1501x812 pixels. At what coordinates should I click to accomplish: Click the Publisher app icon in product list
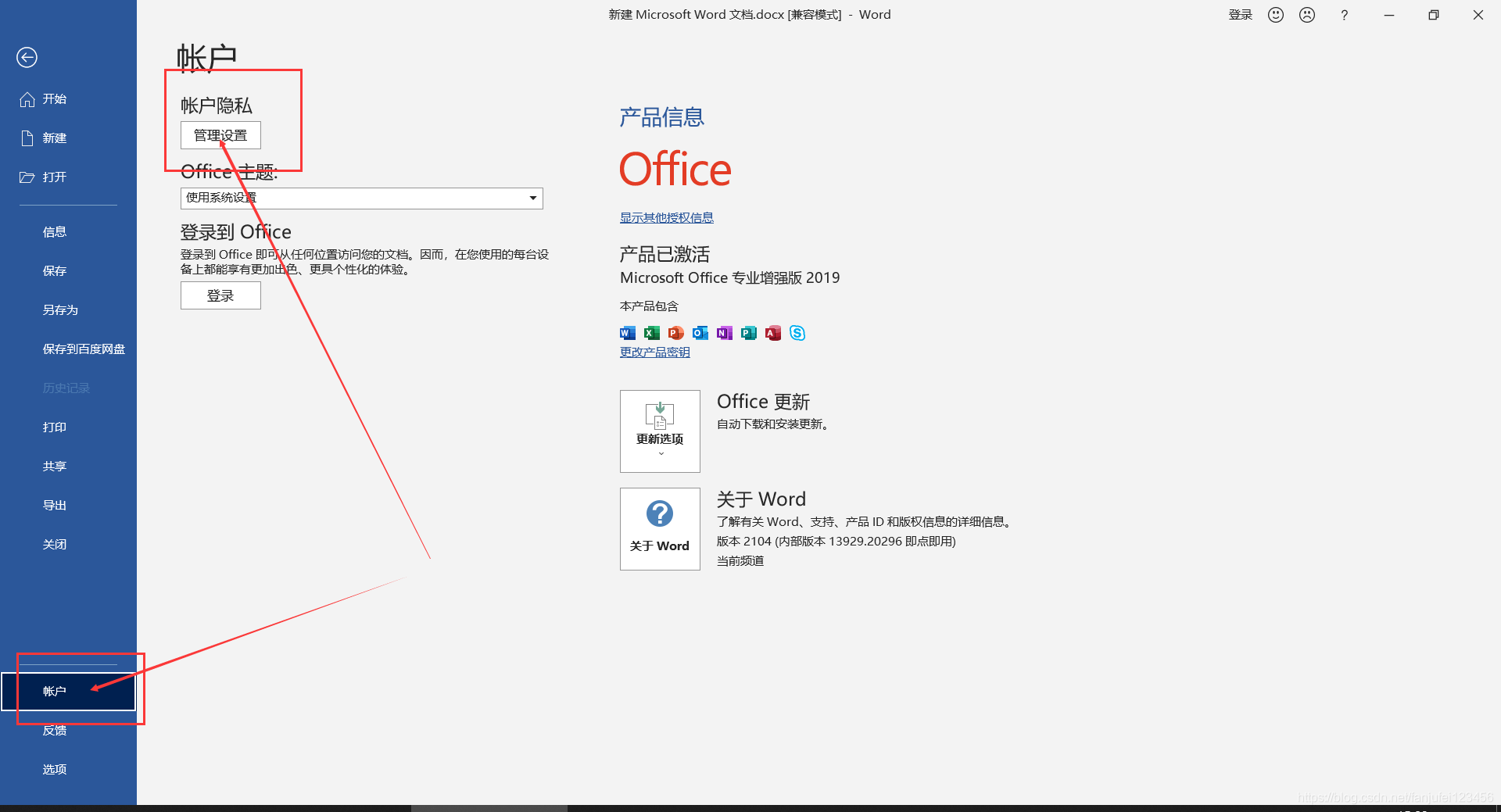pyautogui.click(x=749, y=333)
